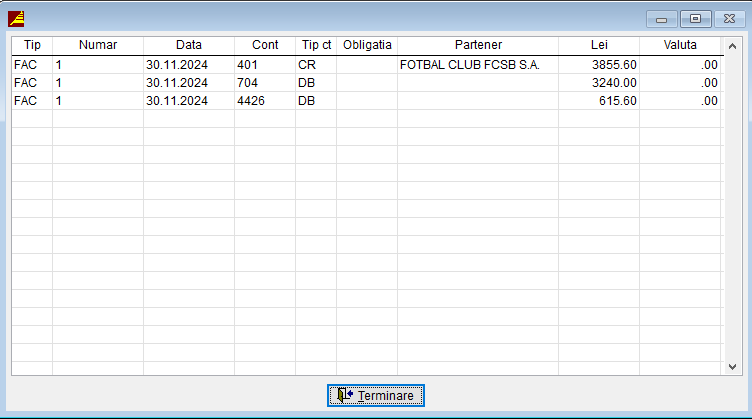Click the application logo icon in title bar
752x419 pixels.
pyautogui.click(x=16, y=18)
